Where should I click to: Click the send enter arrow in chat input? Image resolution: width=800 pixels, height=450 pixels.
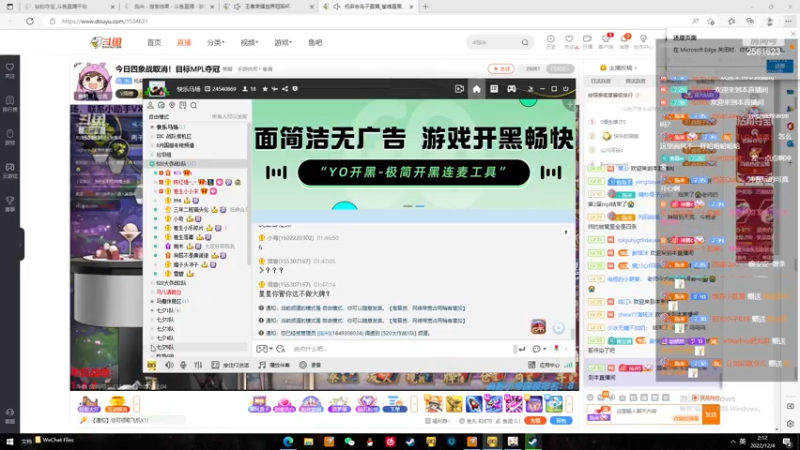pyautogui.click(x=521, y=349)
